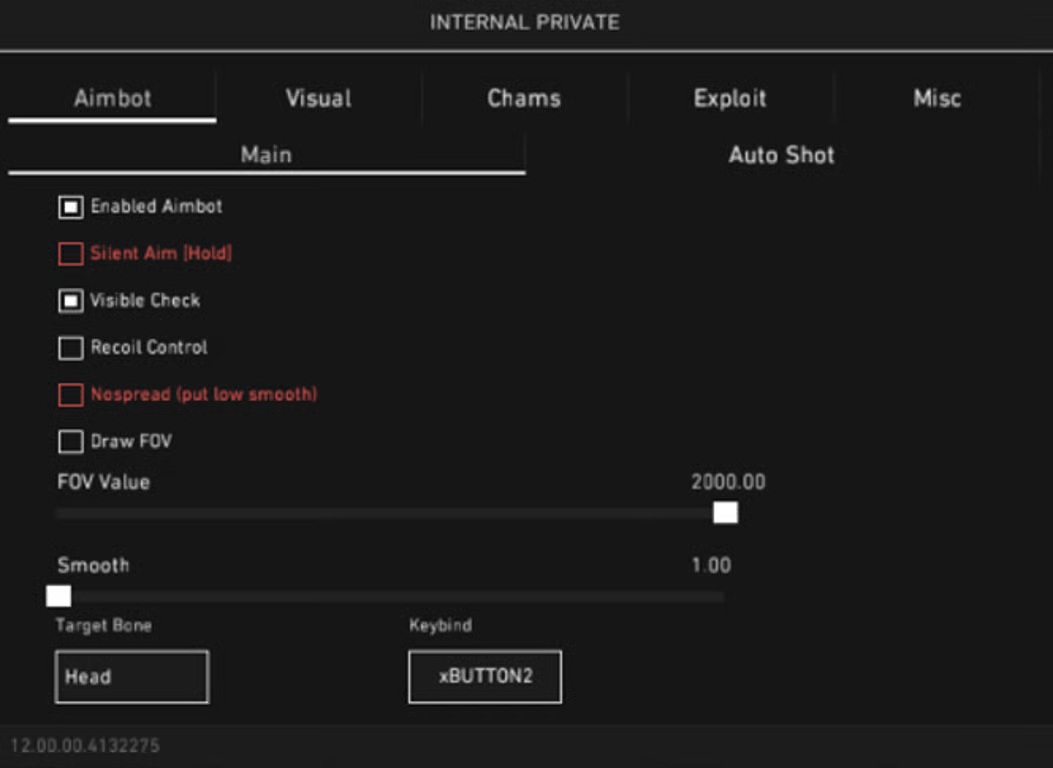Click the FOV Value label
The width and height of the screenshot is (1053, 768).
pyautogui.click(x=101, y=482)
